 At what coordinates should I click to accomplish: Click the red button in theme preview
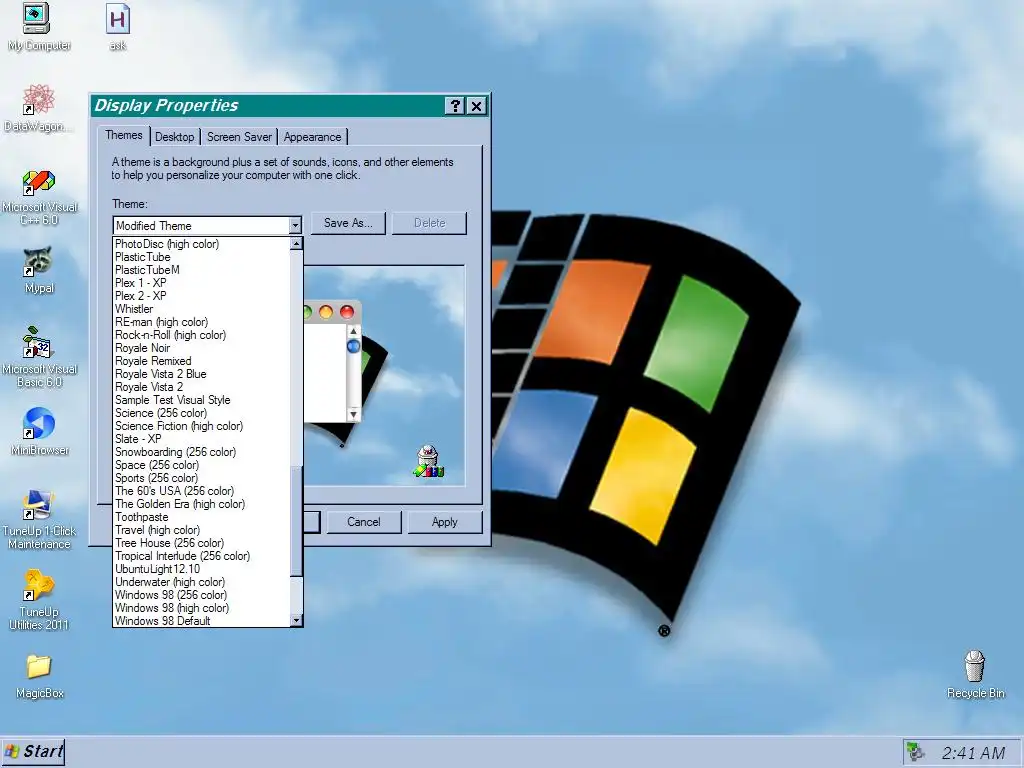coord(347,312)
